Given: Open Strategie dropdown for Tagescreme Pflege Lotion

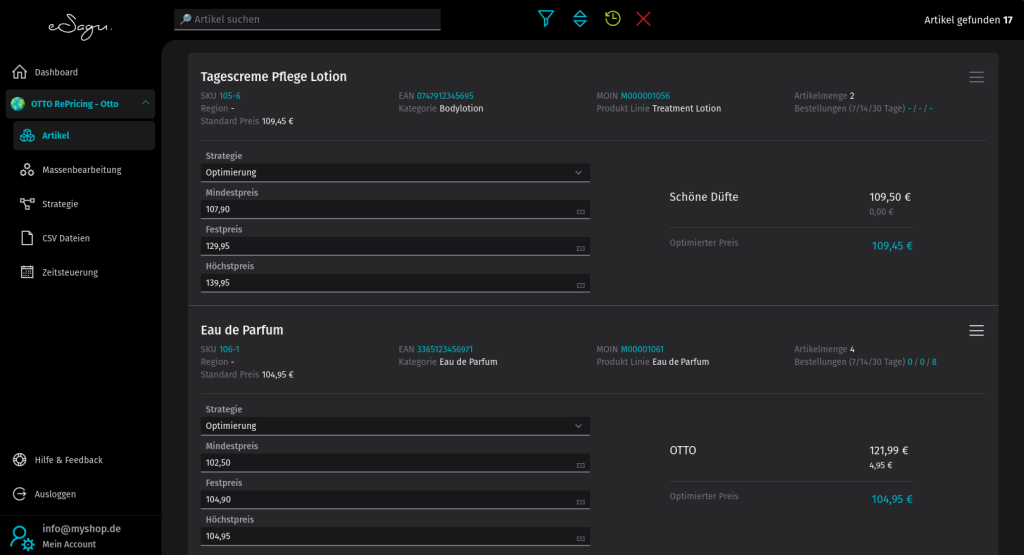Looking at the screenshot, I should 394,173.
